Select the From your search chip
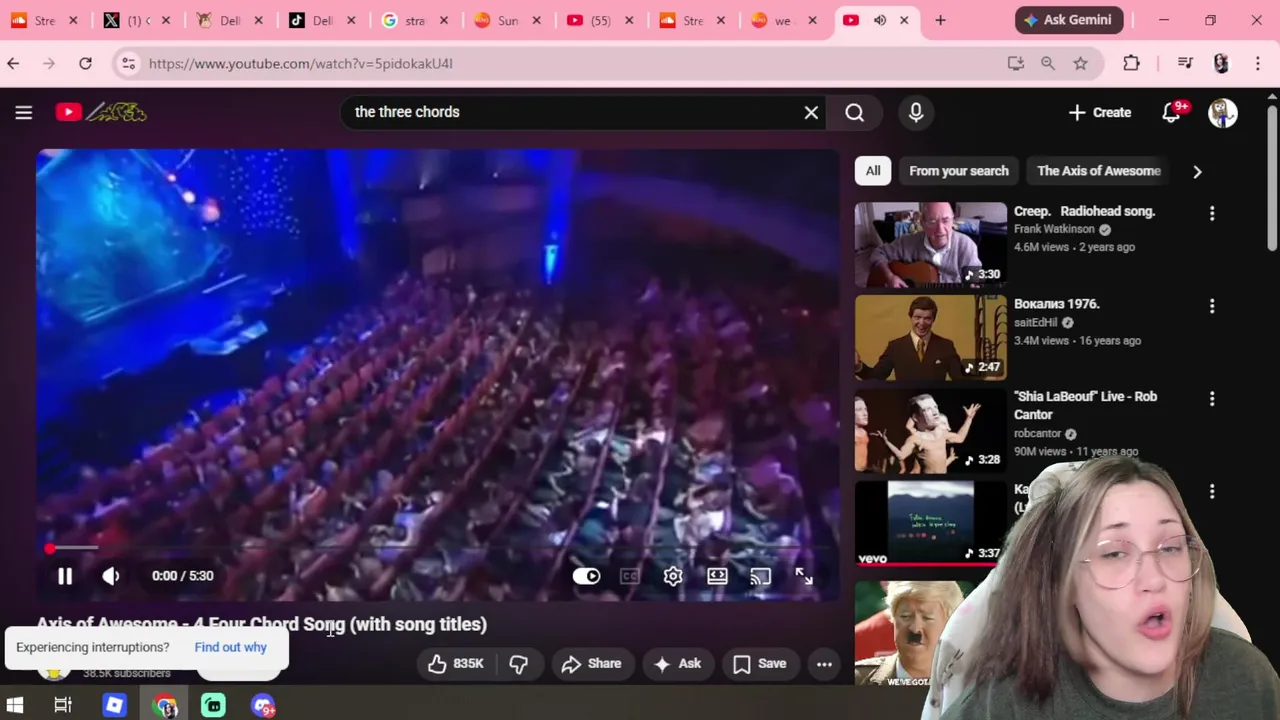1280x720 pixels. pos(959,171)
